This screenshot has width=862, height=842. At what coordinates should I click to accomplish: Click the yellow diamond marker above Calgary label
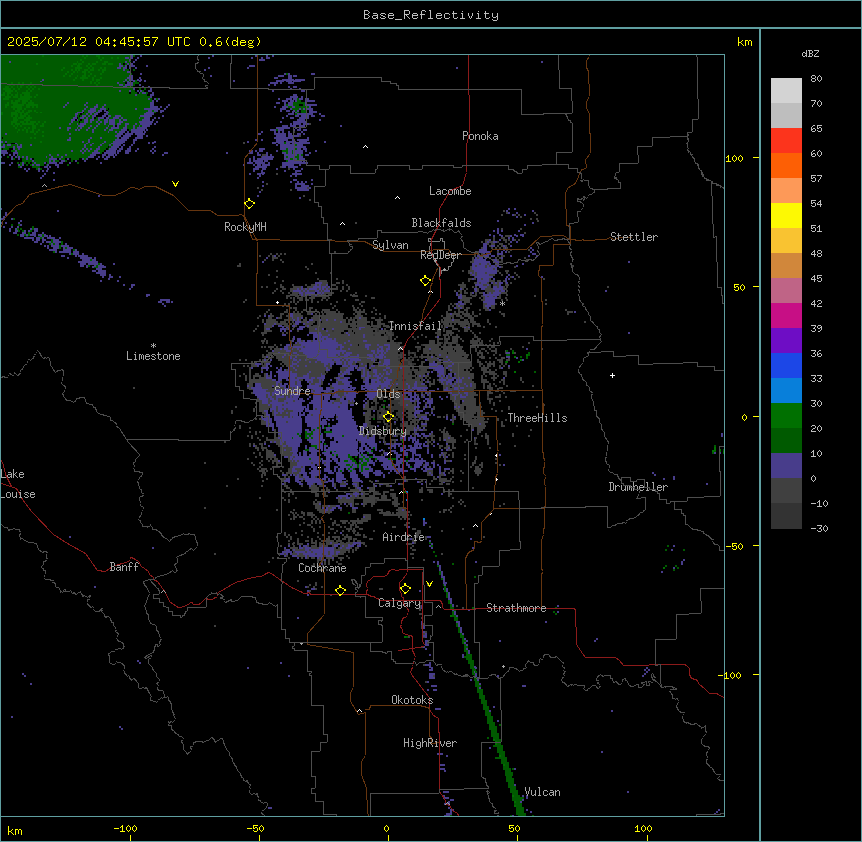point(405,589)
